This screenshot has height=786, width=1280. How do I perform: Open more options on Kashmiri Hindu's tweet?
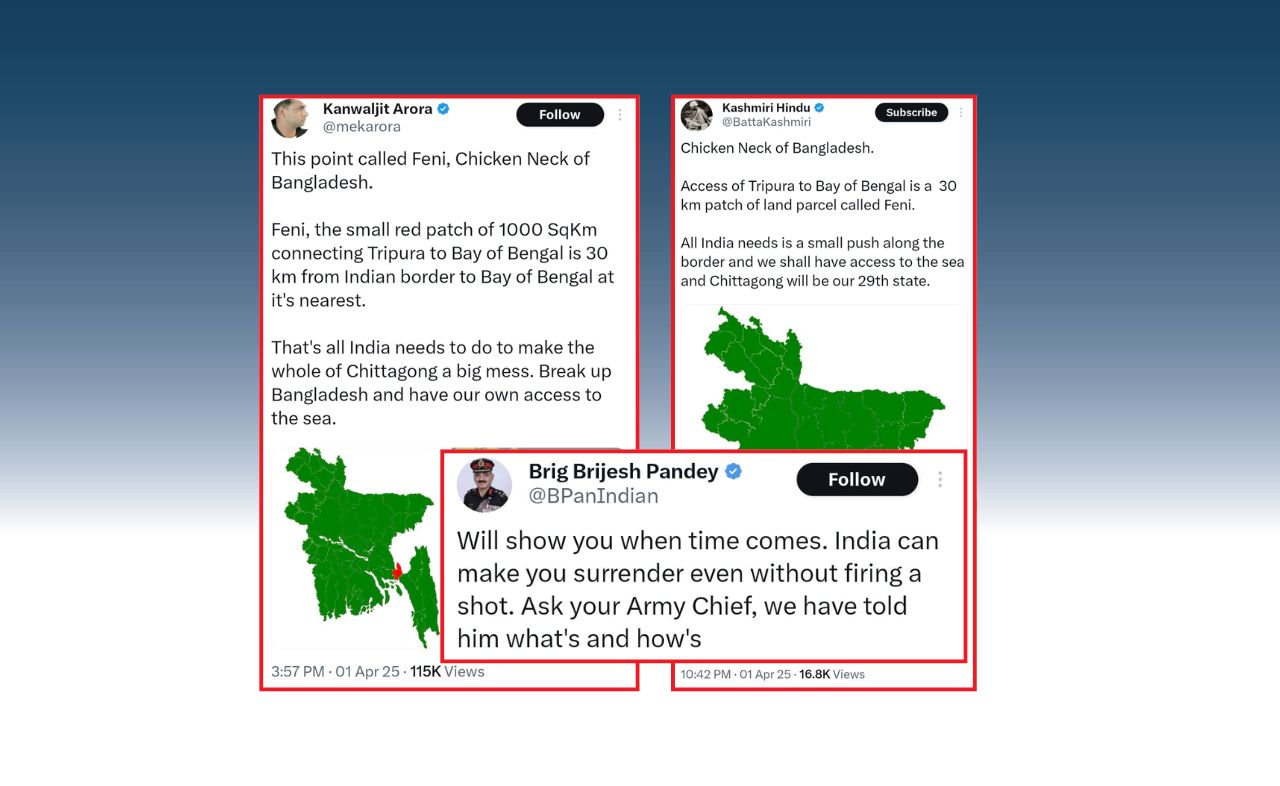[x=961, y=113]
